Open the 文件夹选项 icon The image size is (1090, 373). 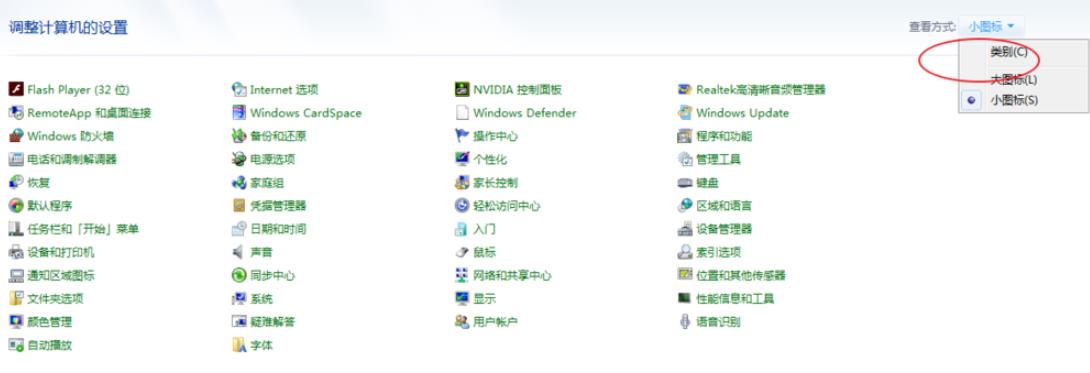(x=16, y=299)
